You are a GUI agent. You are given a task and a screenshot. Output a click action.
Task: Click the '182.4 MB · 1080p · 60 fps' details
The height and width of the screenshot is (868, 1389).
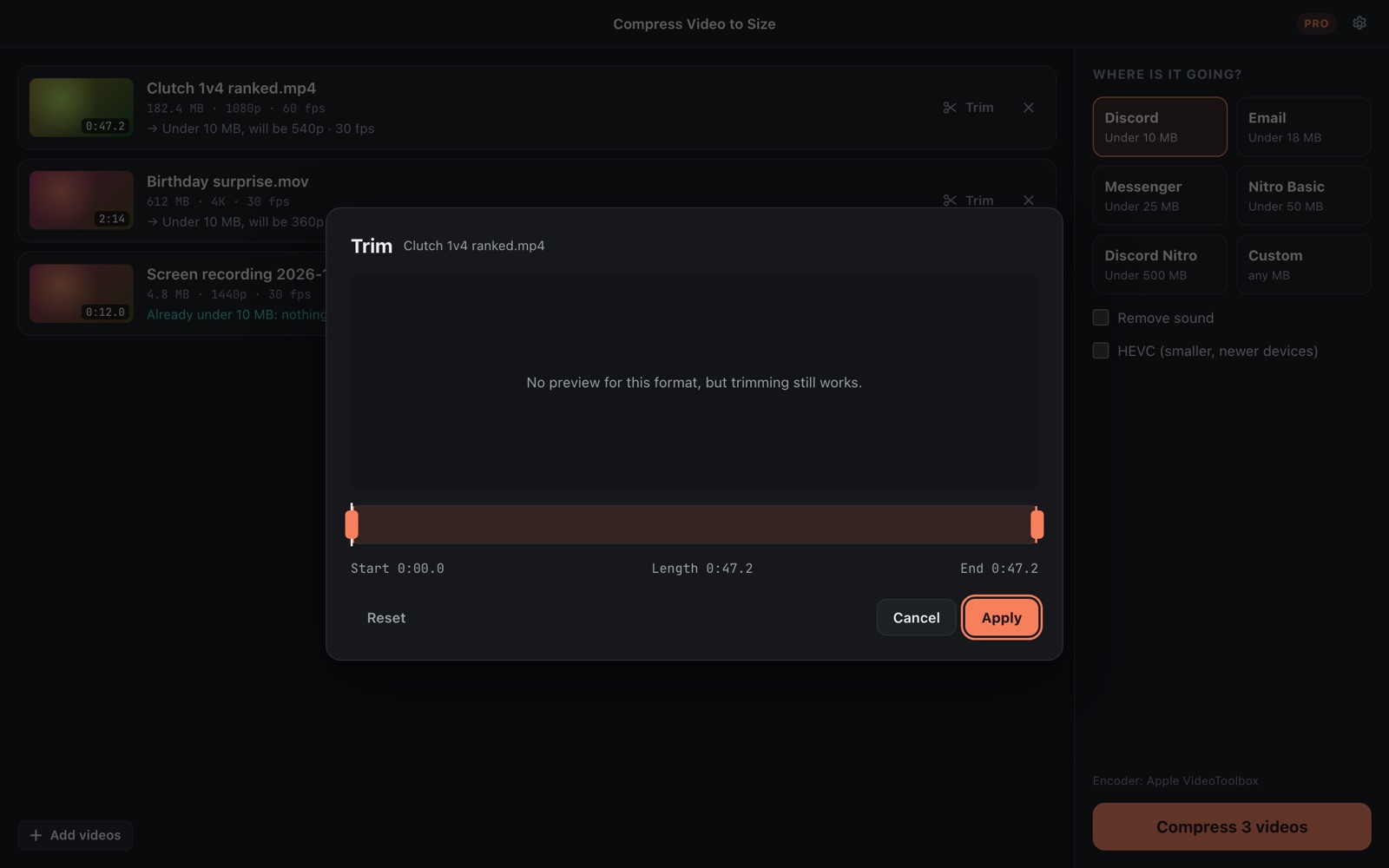pos(236,108)
